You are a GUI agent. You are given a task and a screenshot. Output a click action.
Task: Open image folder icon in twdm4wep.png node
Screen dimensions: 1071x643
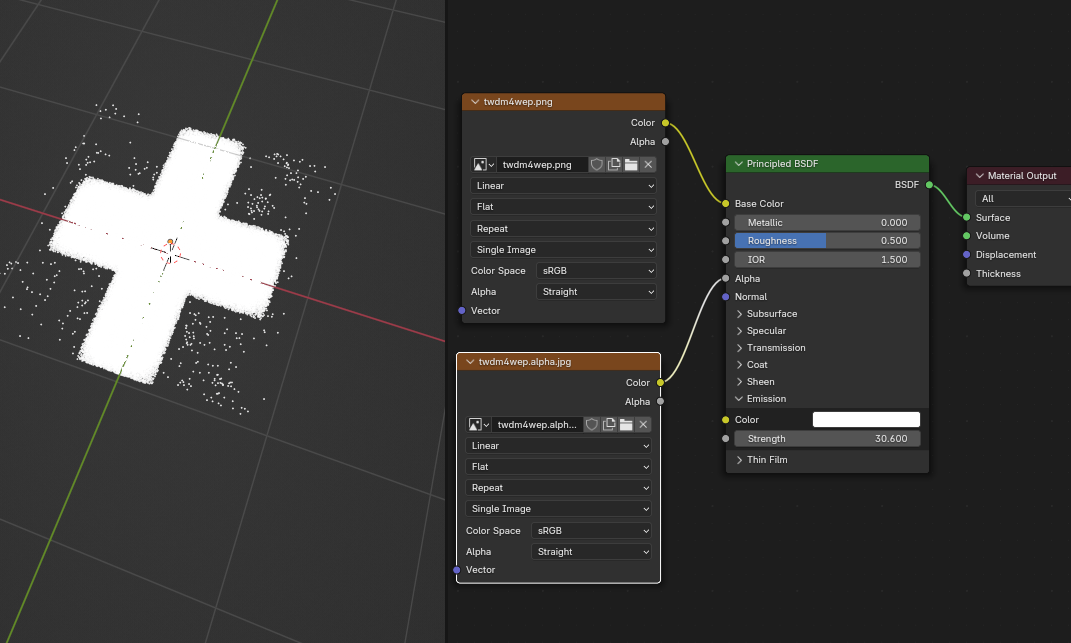pyautogui.click(x=631, y=165)
